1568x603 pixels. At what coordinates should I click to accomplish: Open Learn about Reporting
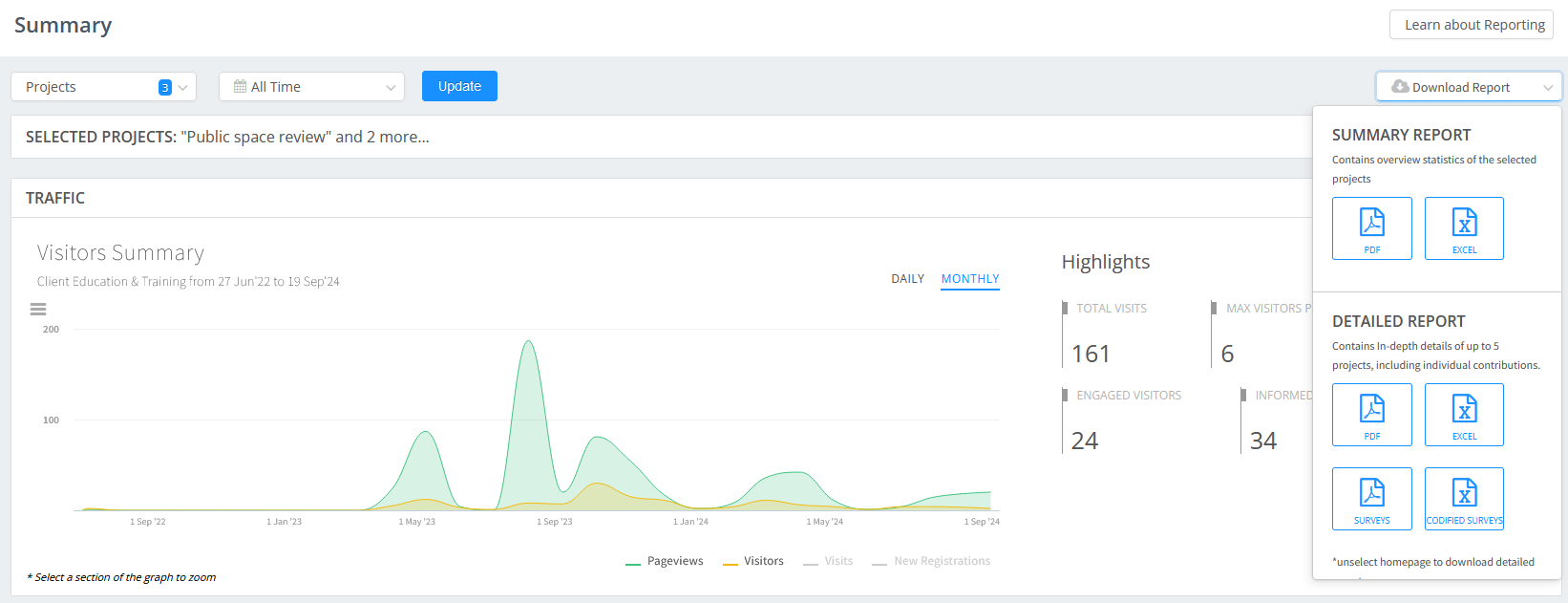tap(1472, 25)
